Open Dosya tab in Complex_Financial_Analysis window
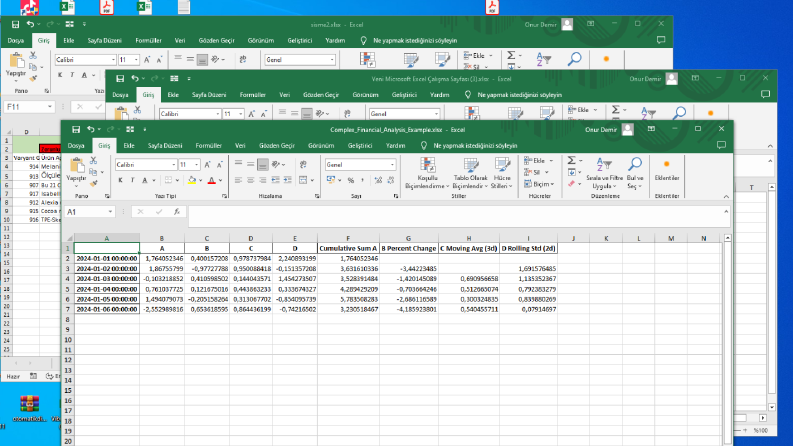The height and width of the screenshot is (446, 793). coord(76,146)
